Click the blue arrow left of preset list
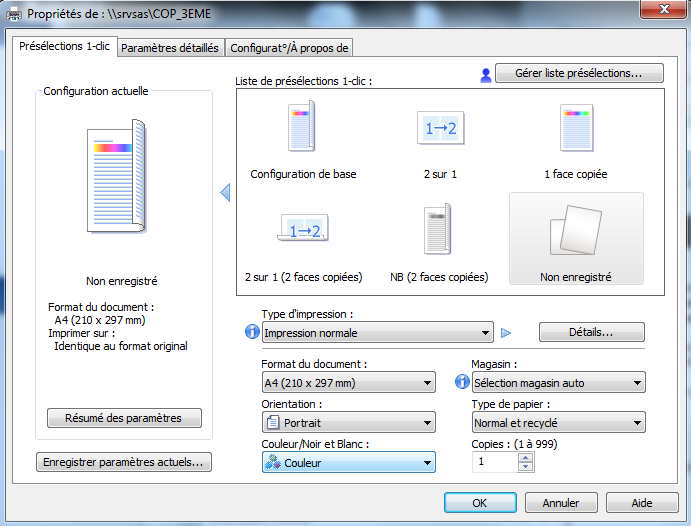Viewport: 691px width, 526px height. pos(225,192)
